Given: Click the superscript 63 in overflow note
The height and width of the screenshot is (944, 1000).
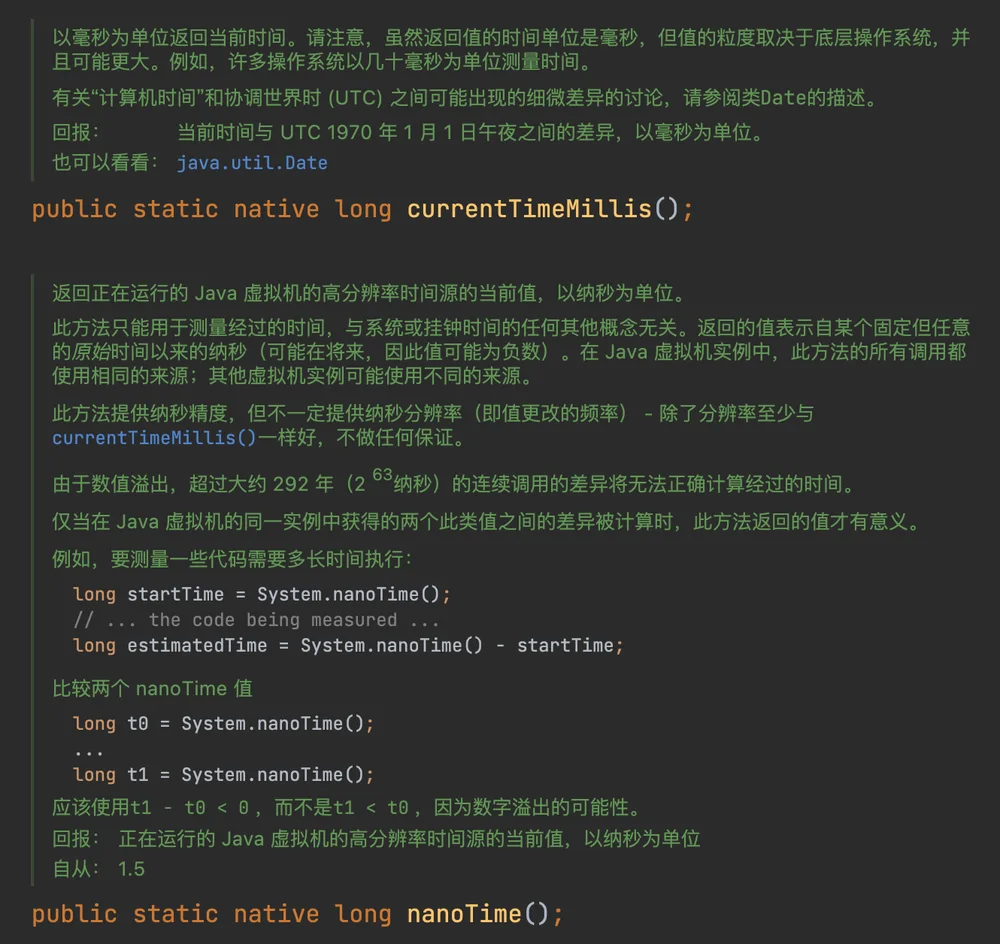Looking at the screenshot, I should point(382,475).
